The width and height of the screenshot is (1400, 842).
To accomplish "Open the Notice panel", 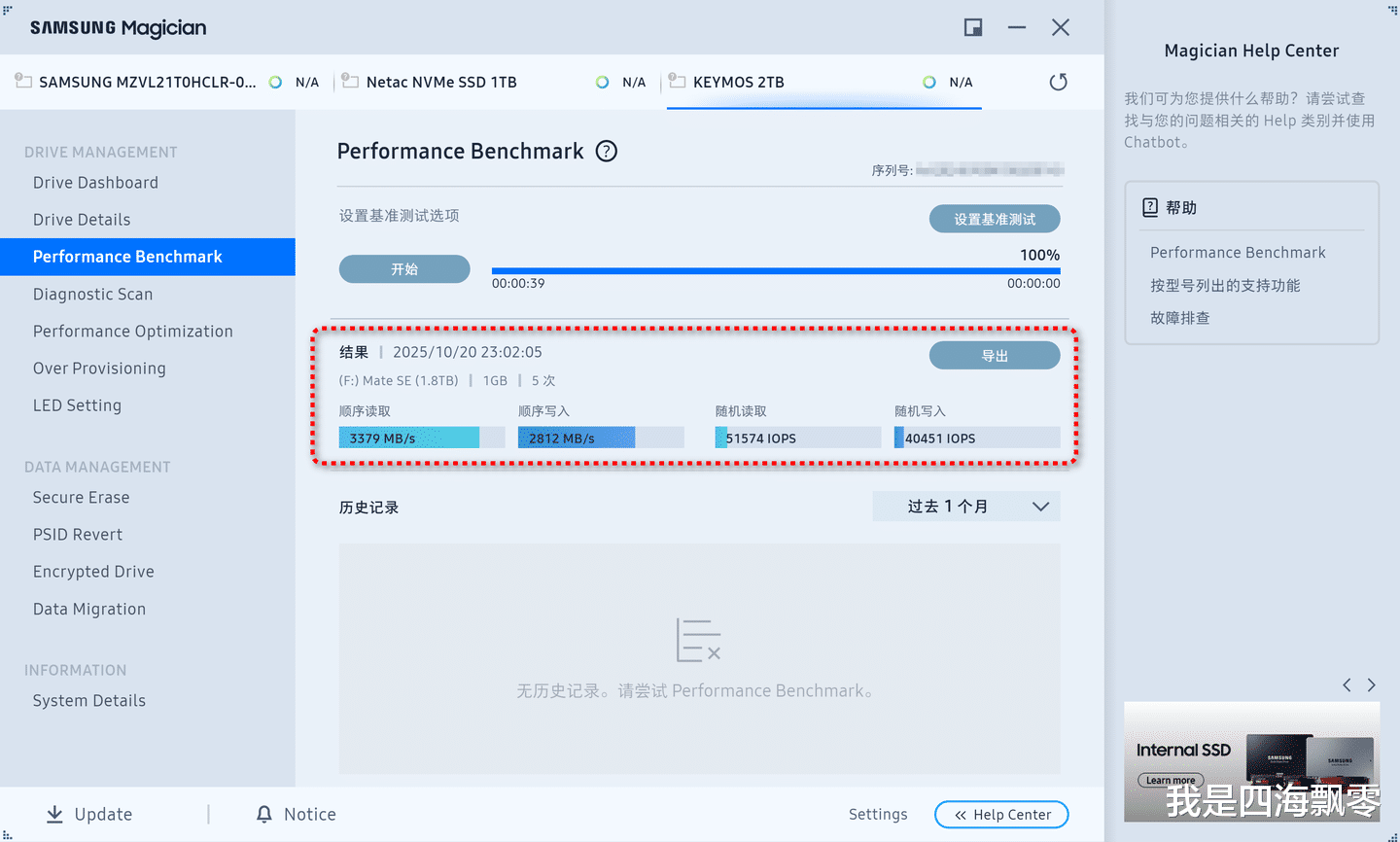I will (x=296, y=815).
